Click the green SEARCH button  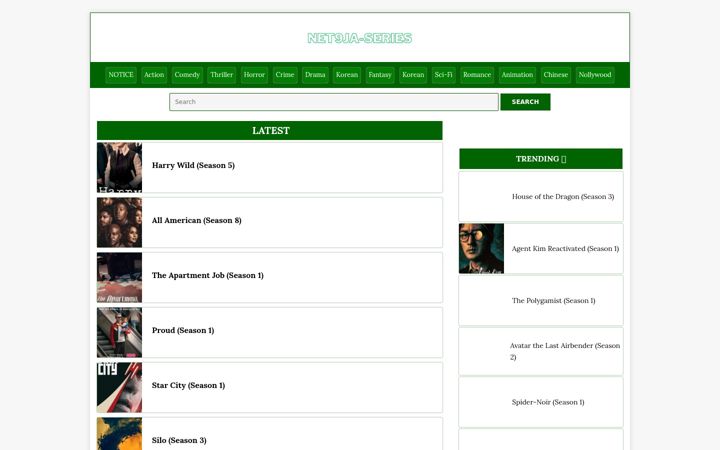(x=525, y=102)
